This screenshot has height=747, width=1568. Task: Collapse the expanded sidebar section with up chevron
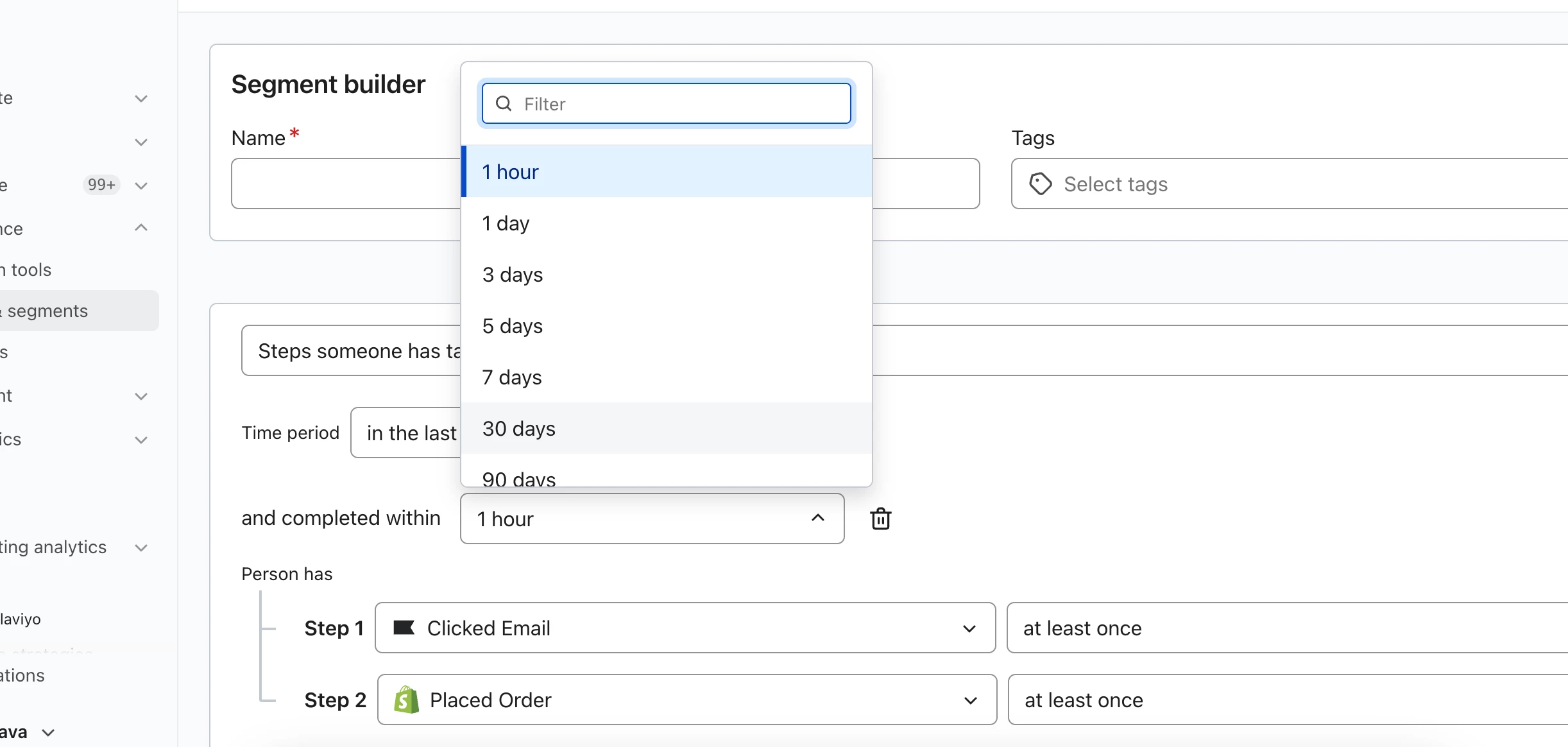point(141,228)
